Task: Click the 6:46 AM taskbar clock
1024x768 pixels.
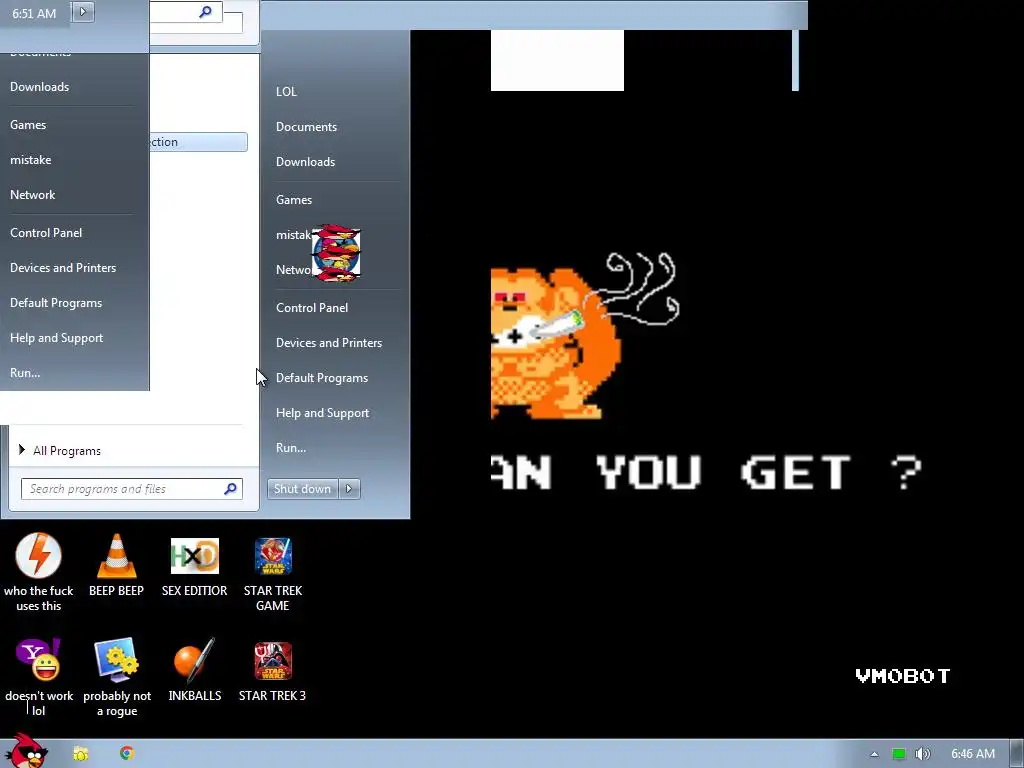Action: point(972,754)
